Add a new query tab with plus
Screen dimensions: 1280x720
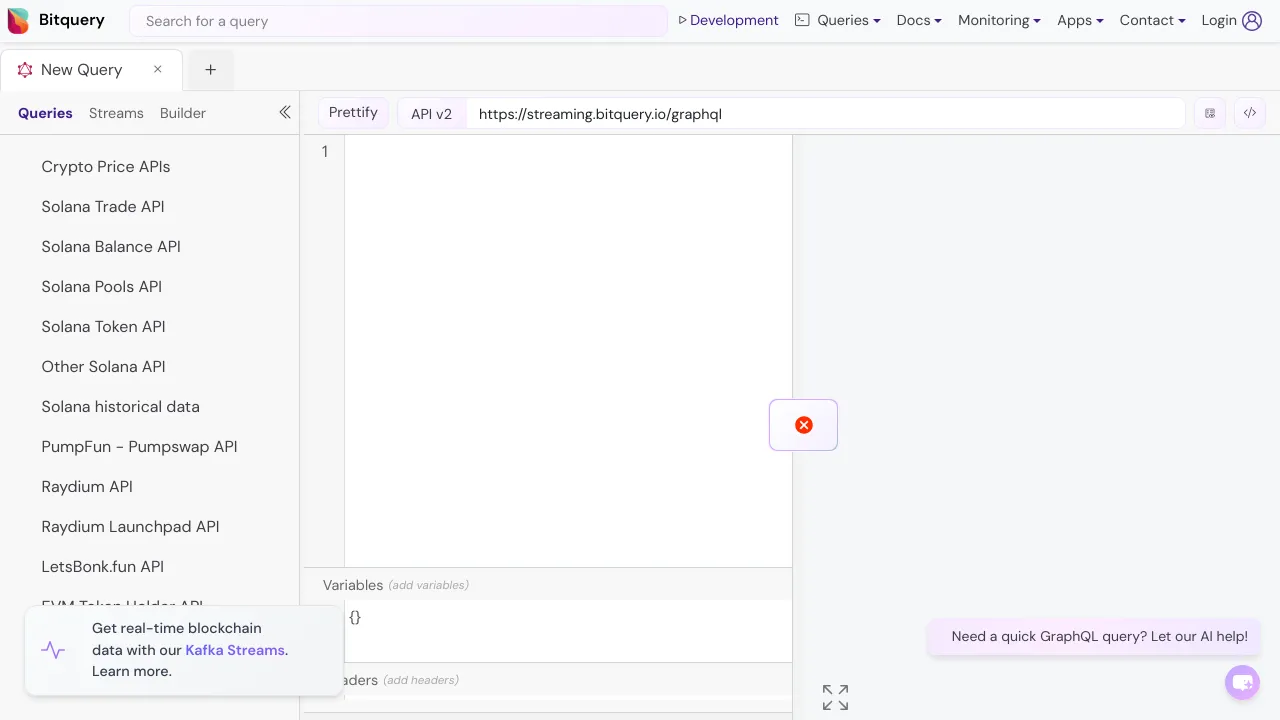tap(210, 70)
